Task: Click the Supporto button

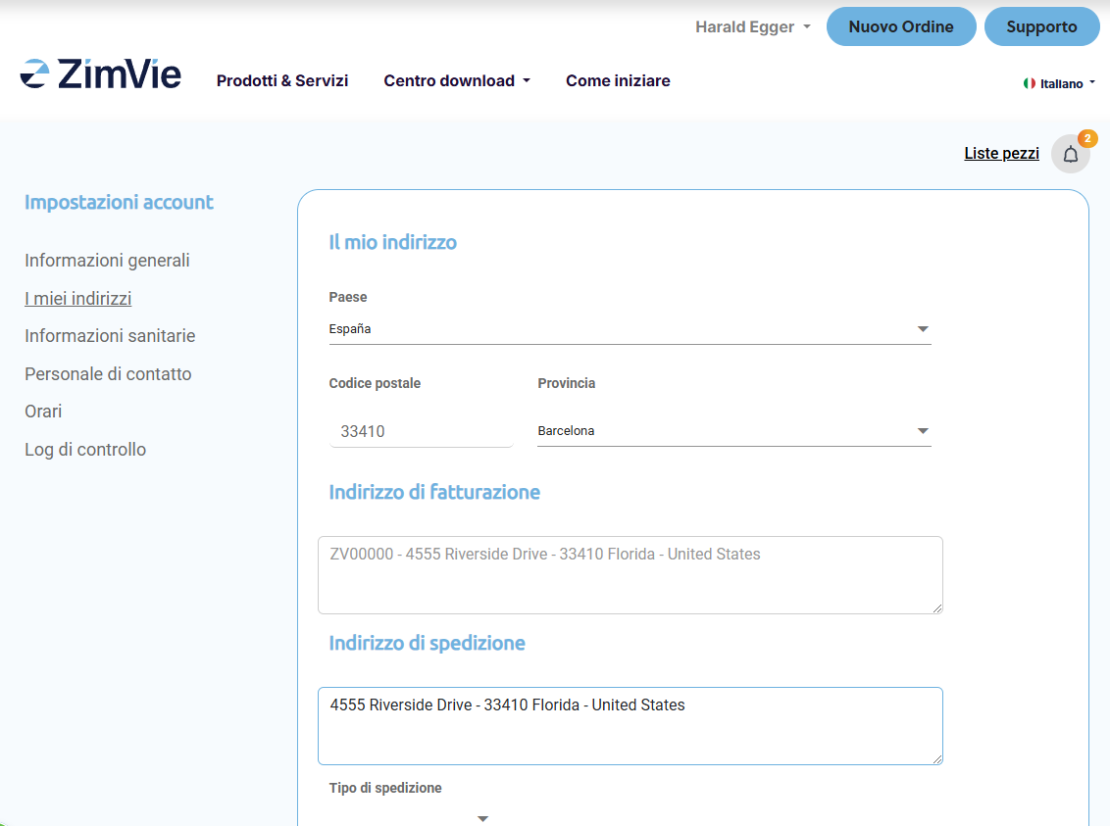Action: pyautogui.click(x=1041, y=27)
